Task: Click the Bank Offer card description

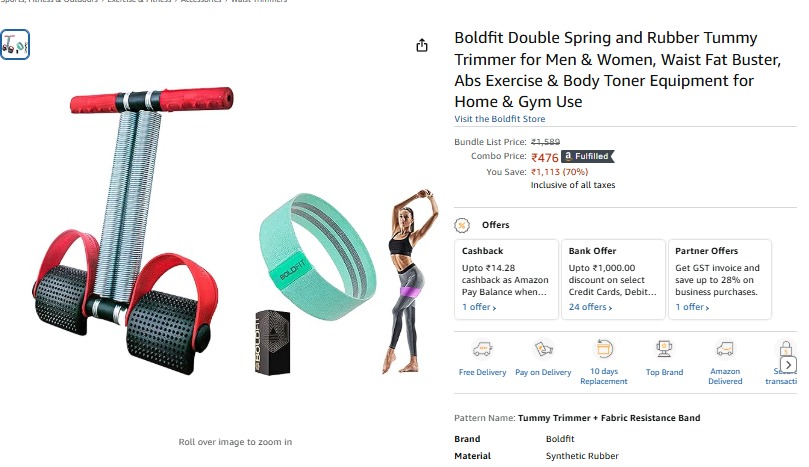Action: [612, 280]
